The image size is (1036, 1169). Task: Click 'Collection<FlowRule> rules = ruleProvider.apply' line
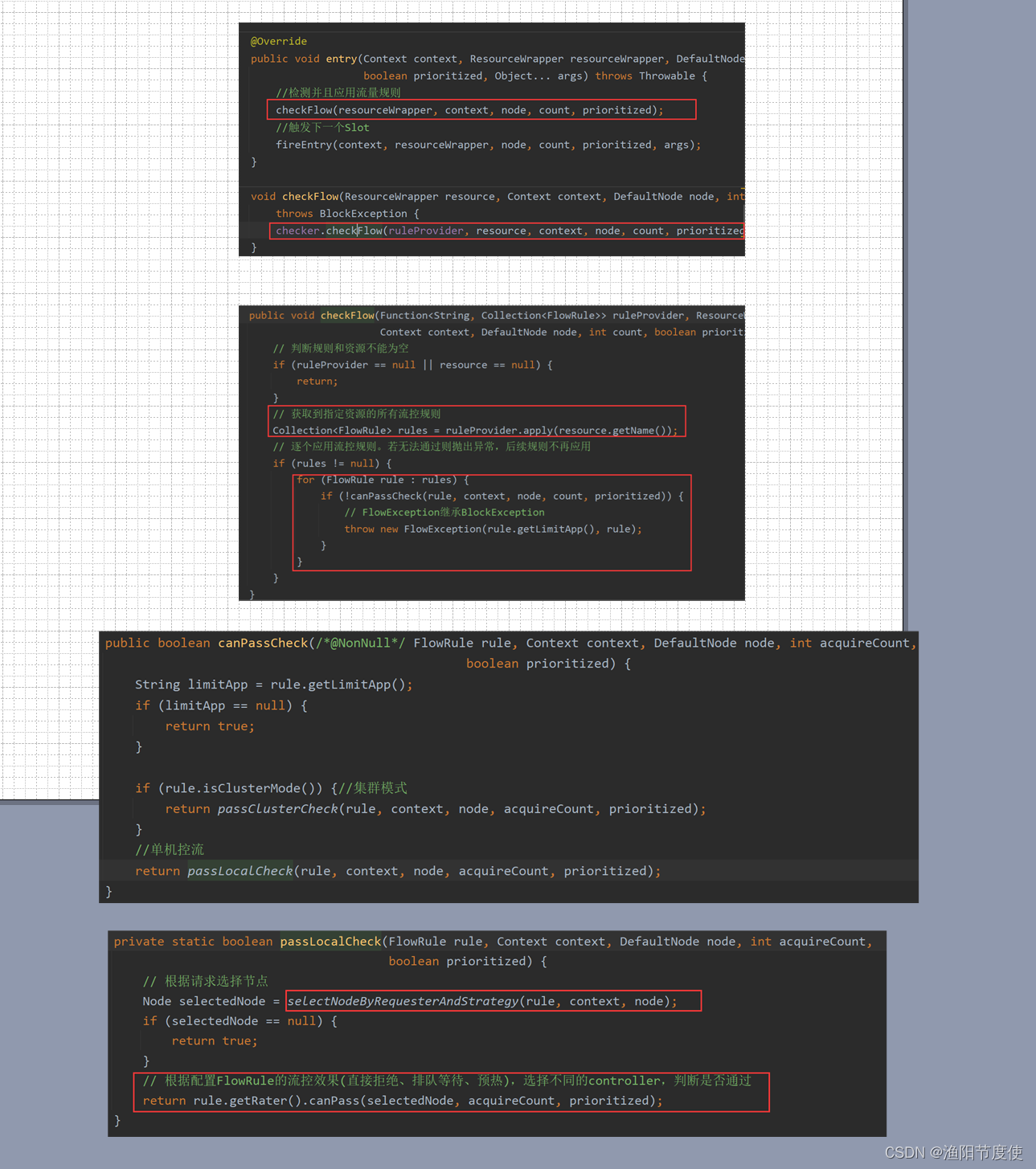[x=475, y=430]
